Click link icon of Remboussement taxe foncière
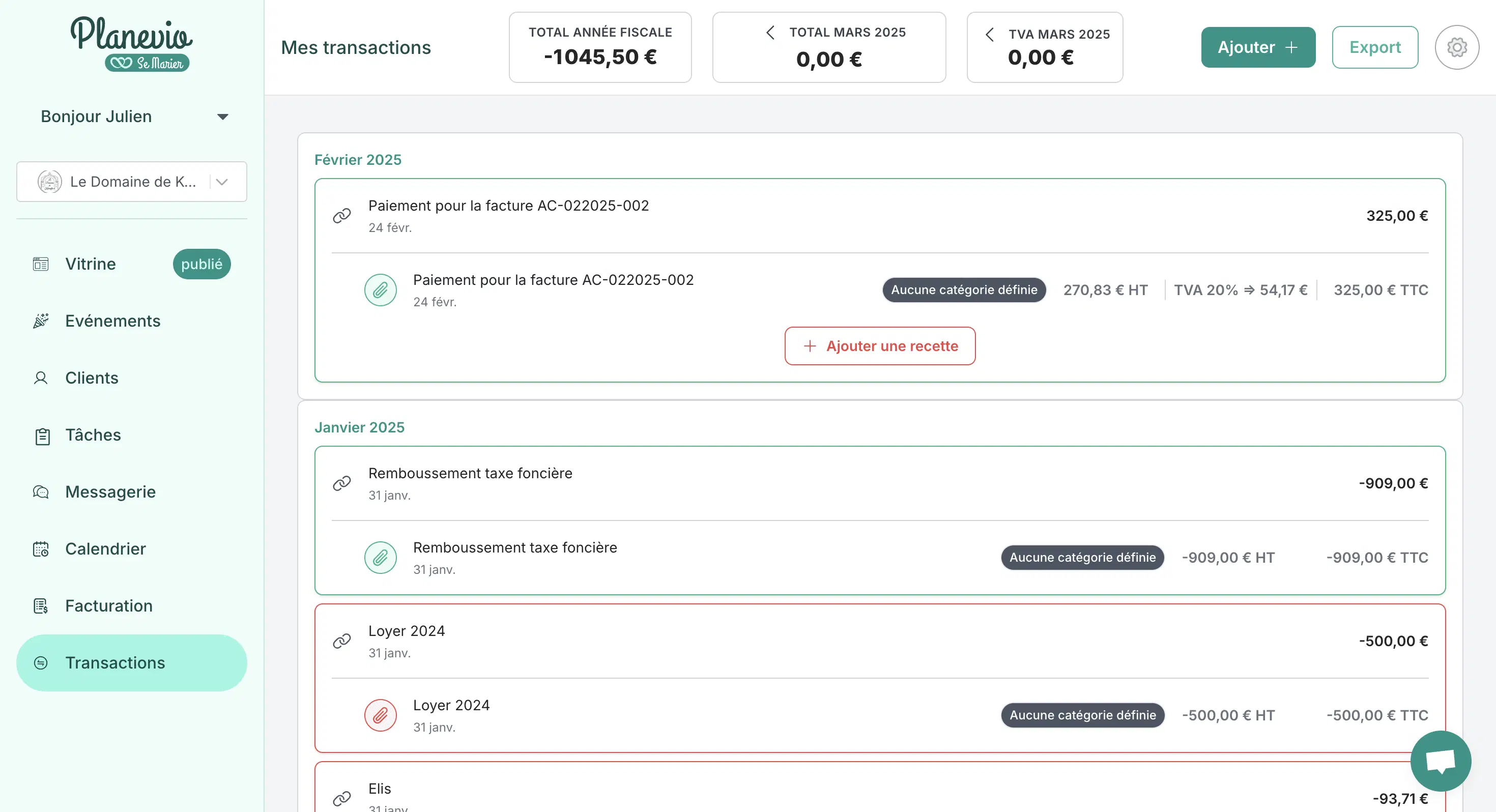Viewport: 1496px width, 812px height. [342, 483]
